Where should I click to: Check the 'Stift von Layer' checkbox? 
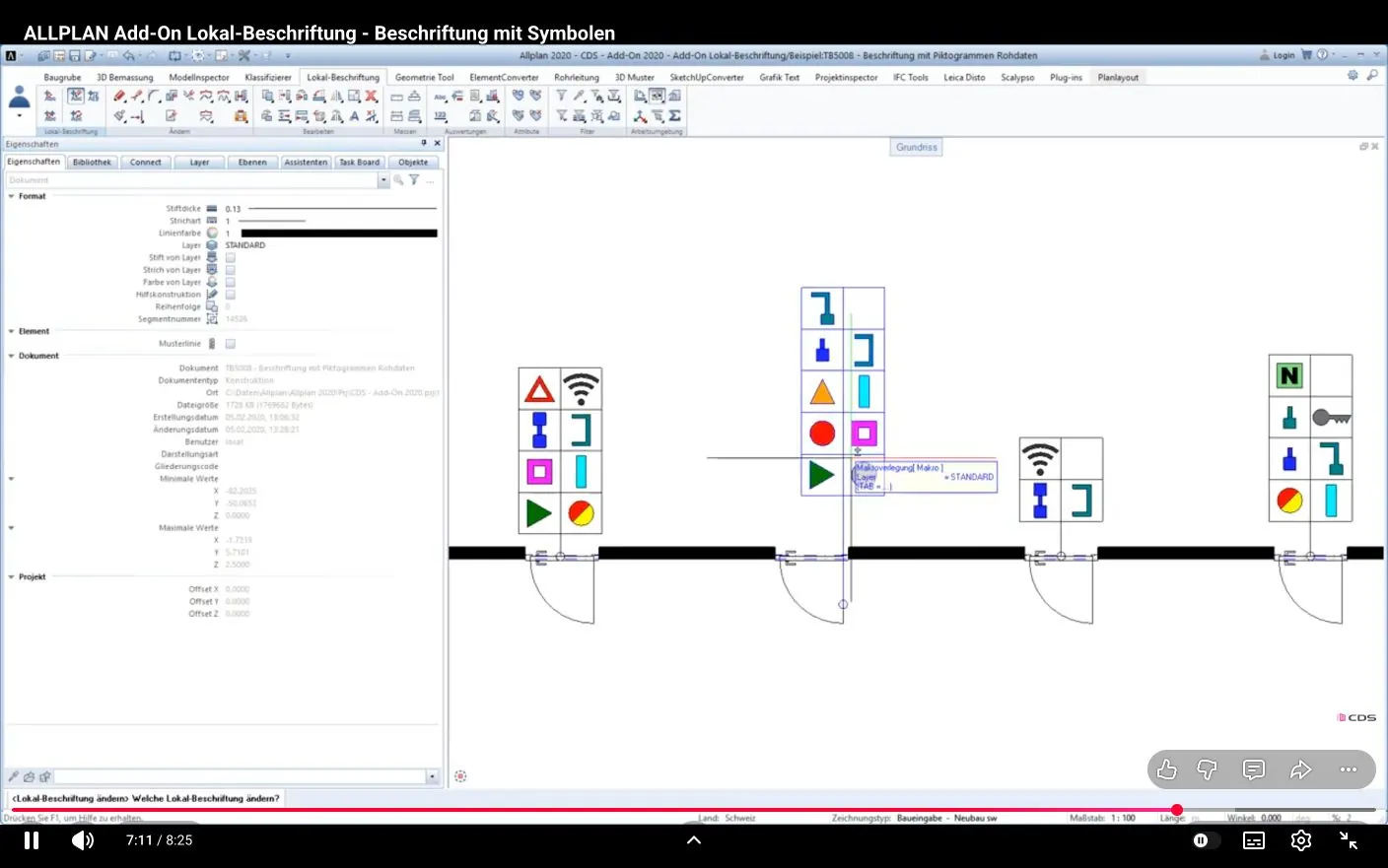coord(230,258)
